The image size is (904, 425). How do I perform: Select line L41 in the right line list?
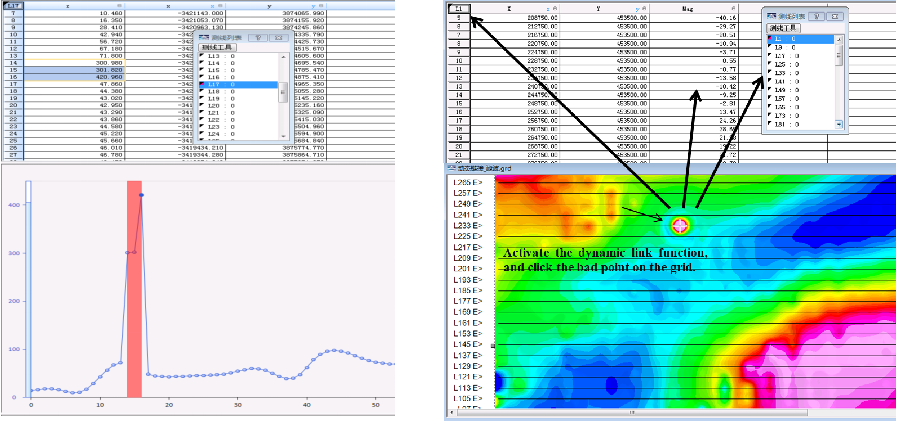tap(800, 81)
